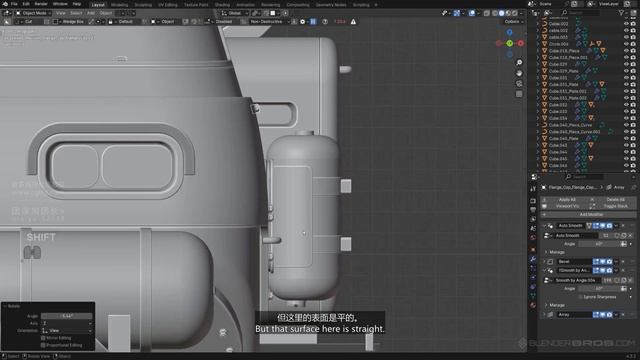Select Cube.045 in the outliner
This screenshot has height=360, width=640.
point(558,158)
